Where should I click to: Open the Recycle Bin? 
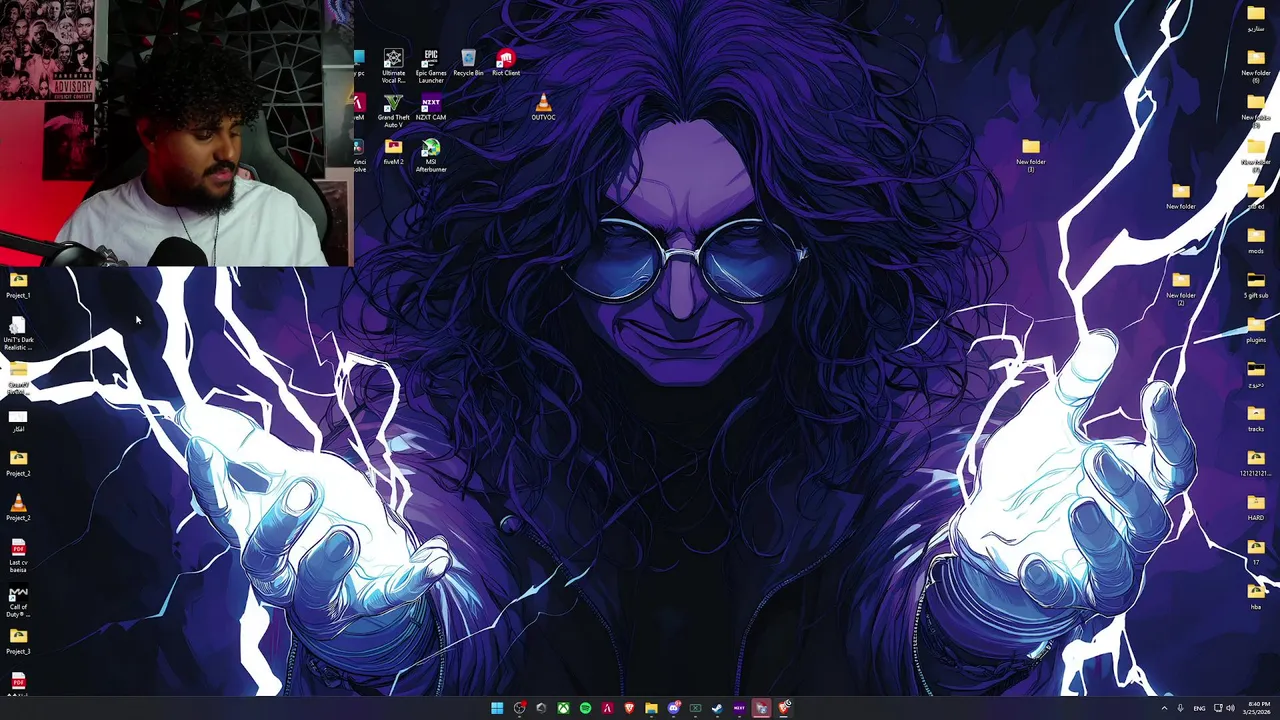[468, 63]
